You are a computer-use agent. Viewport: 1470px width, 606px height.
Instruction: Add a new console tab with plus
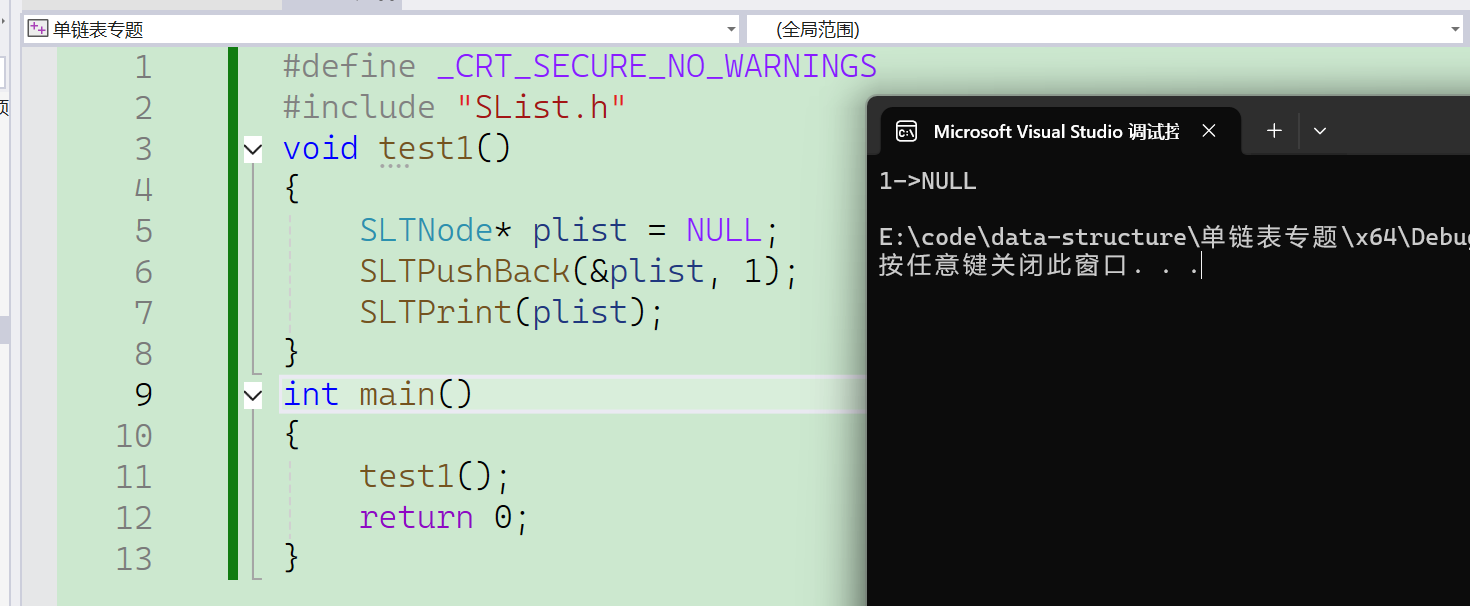tap(1274, 131)
